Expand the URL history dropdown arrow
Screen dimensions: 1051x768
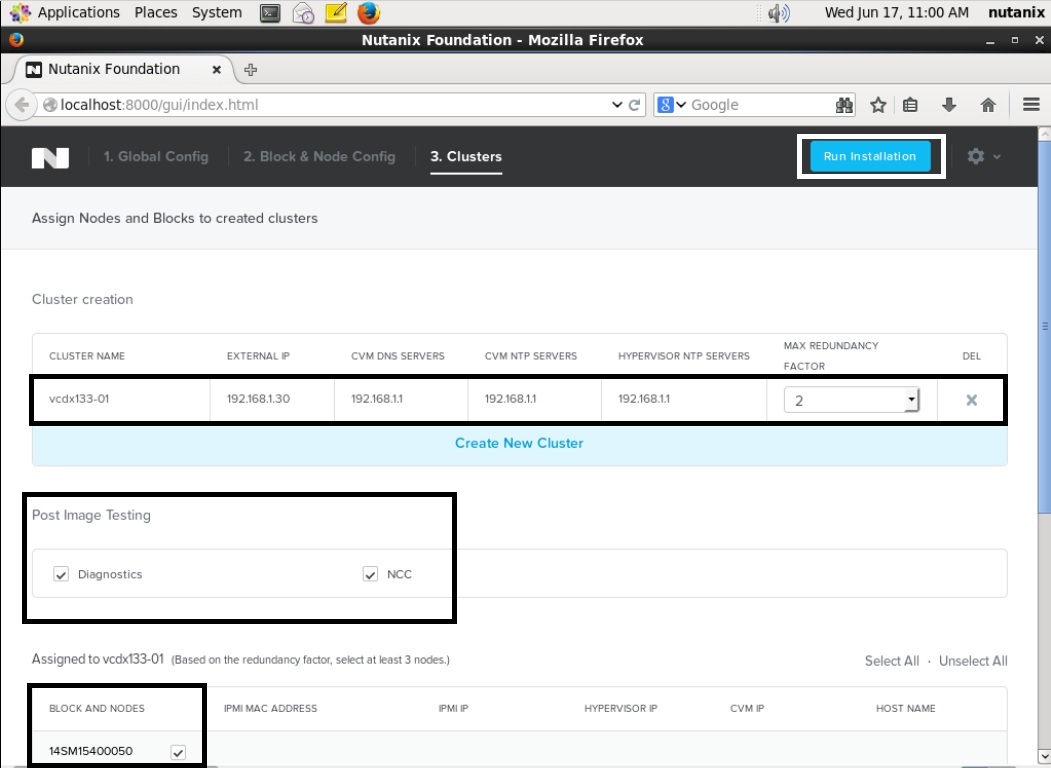[x=616, y=105]
